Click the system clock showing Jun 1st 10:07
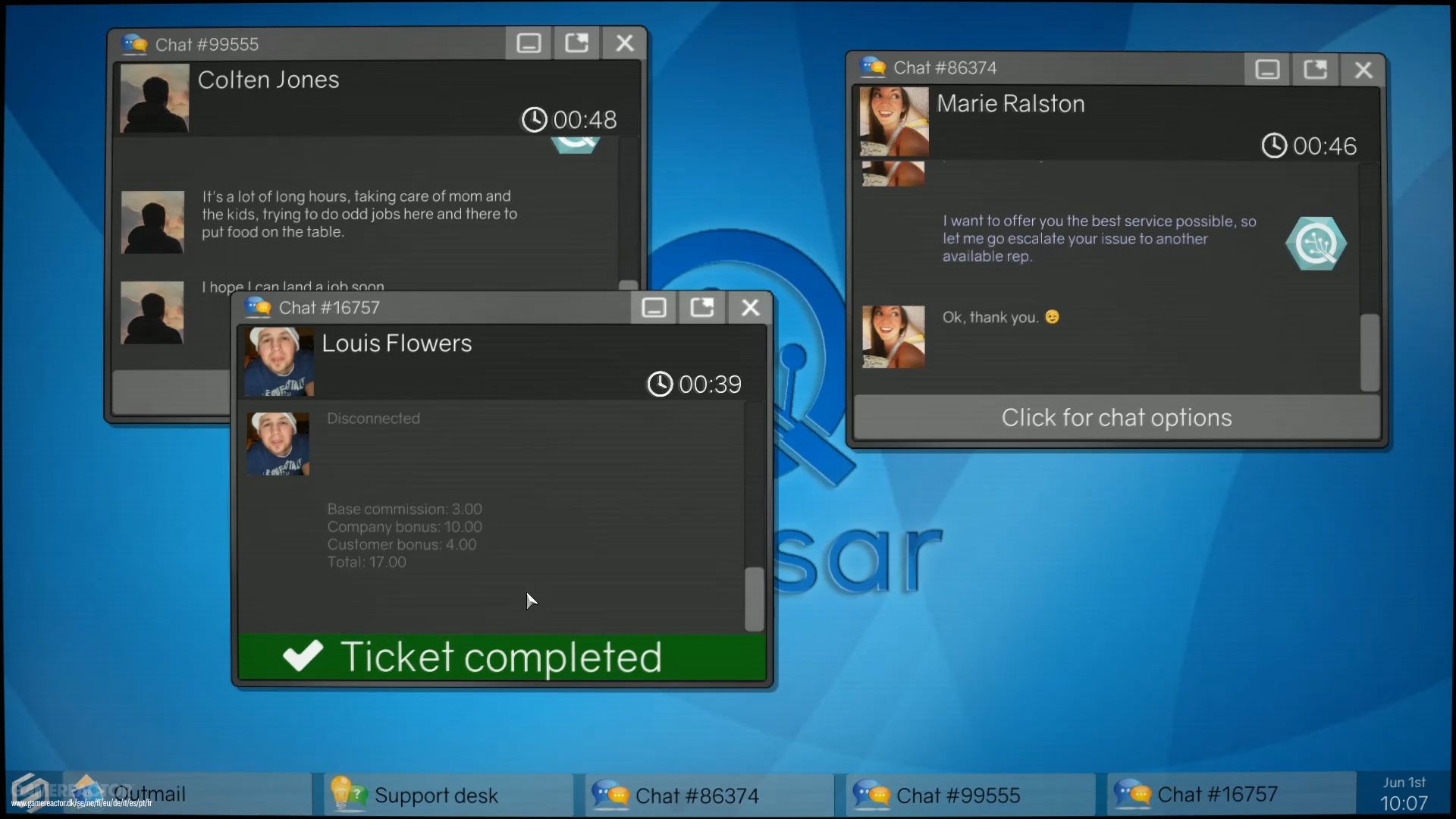The height and width of the screenshot is (819, 1456). 1403,792
